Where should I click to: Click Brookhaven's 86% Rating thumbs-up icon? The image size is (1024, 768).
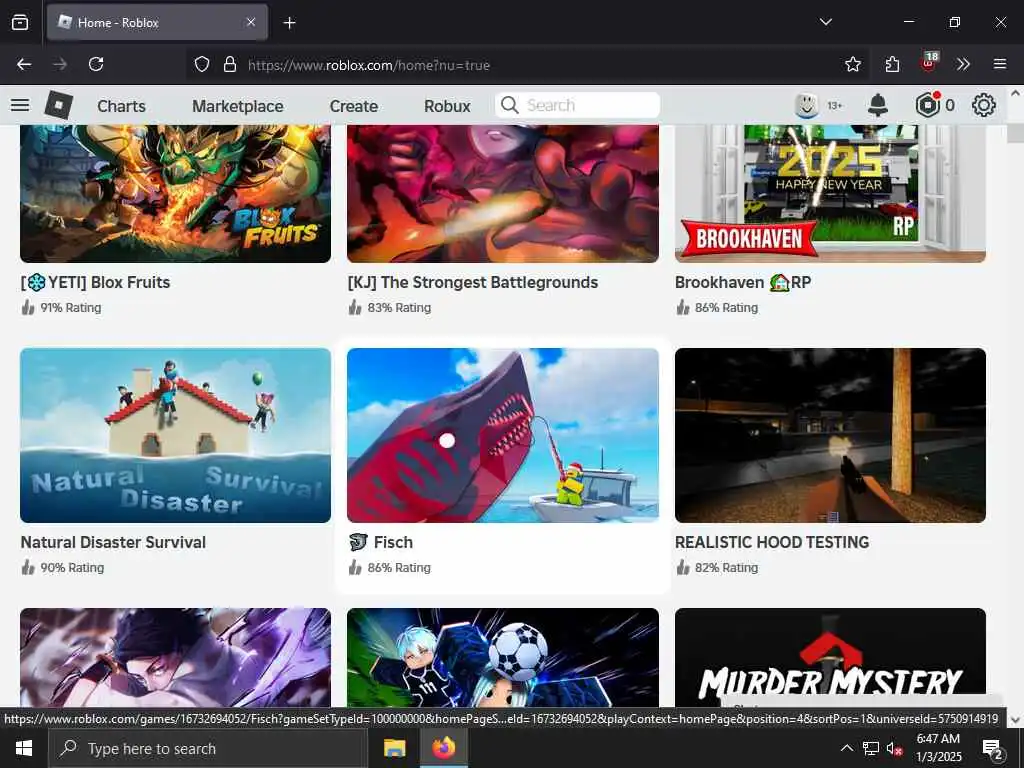pos(682,308)
